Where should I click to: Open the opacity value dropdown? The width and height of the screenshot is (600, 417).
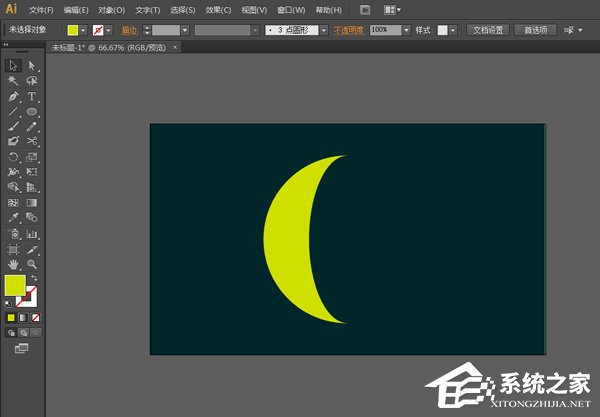click(406, 30)
